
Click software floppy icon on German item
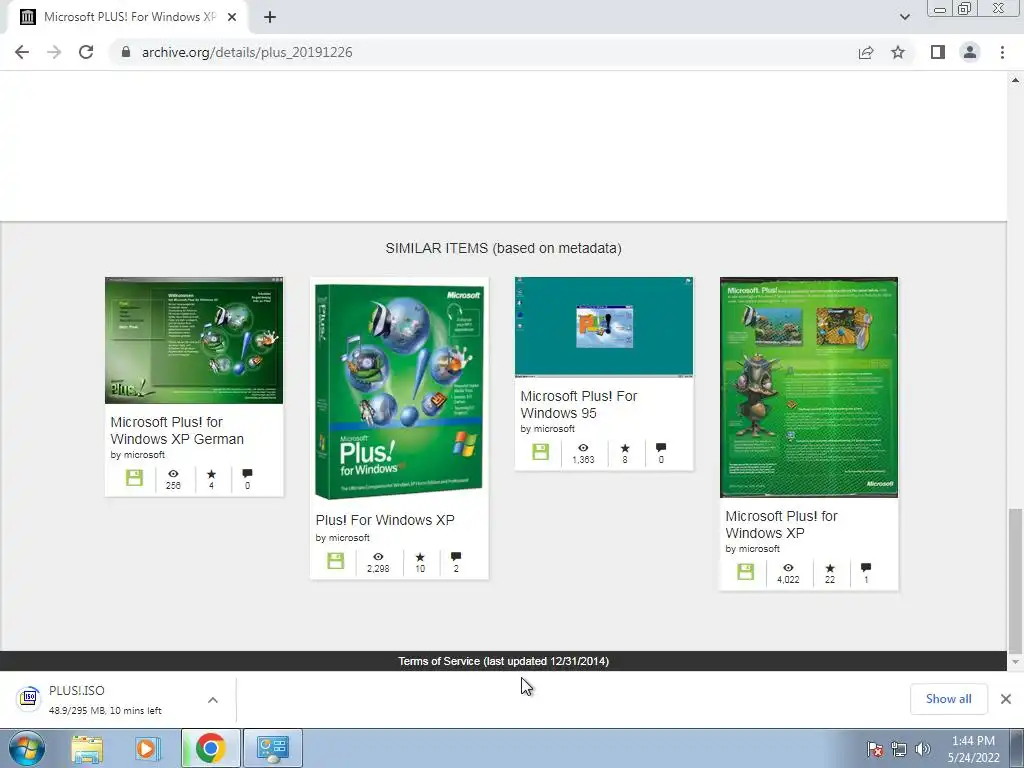click(x=134, y=477)
